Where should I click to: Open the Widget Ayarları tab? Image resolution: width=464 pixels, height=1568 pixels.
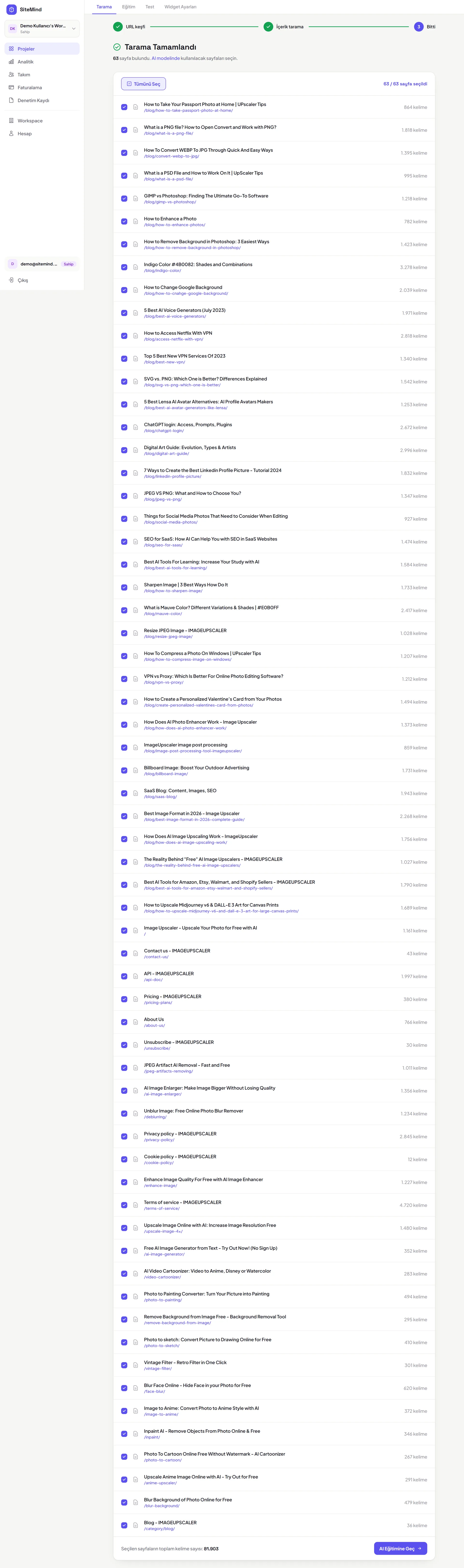[x=180, y=7]
